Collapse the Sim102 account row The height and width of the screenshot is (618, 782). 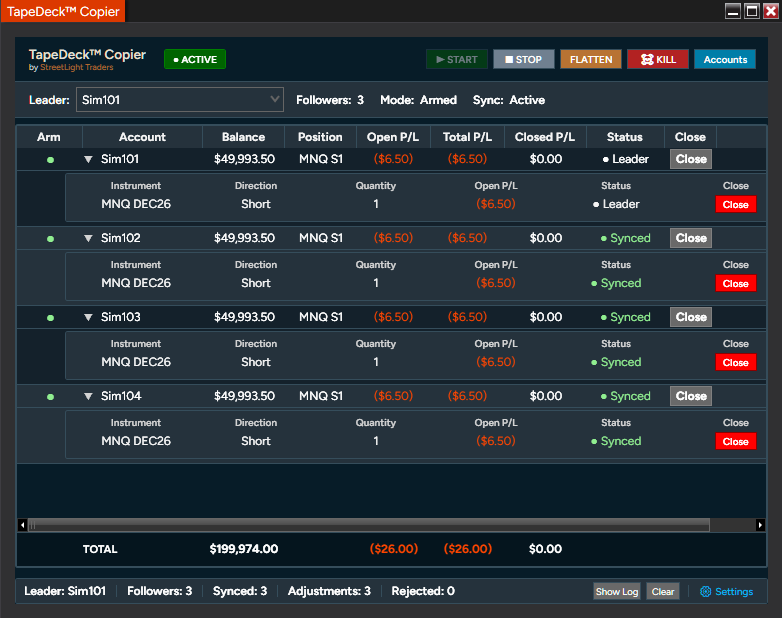click(88, 238)
